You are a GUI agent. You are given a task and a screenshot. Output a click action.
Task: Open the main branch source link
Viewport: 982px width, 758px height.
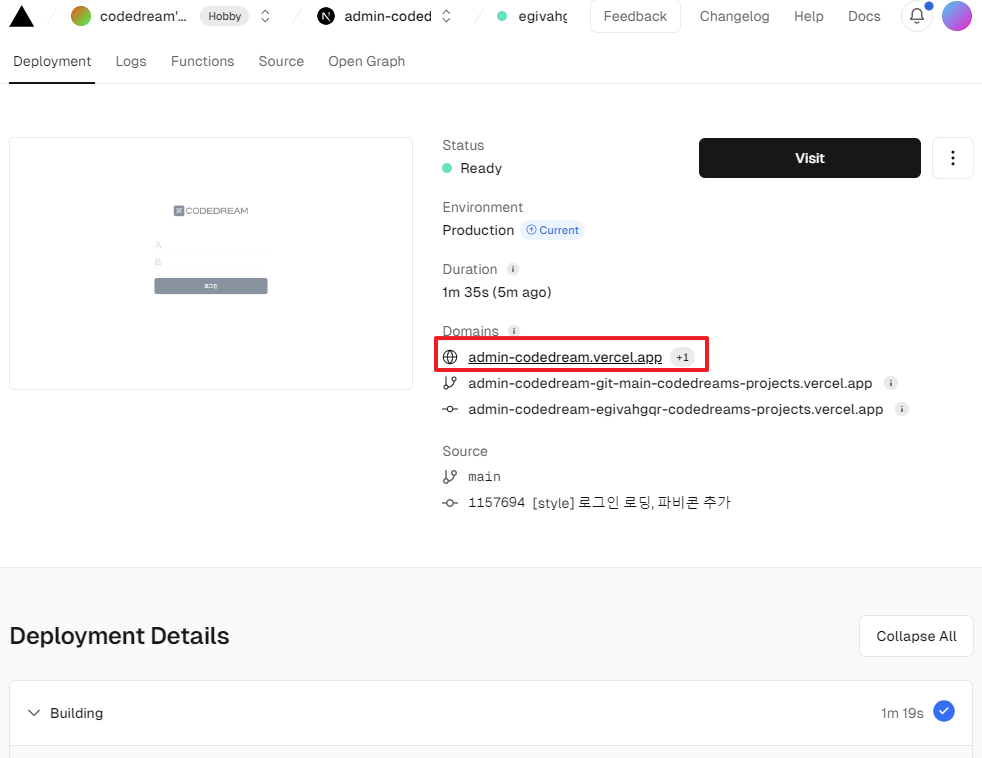(484, 477)
